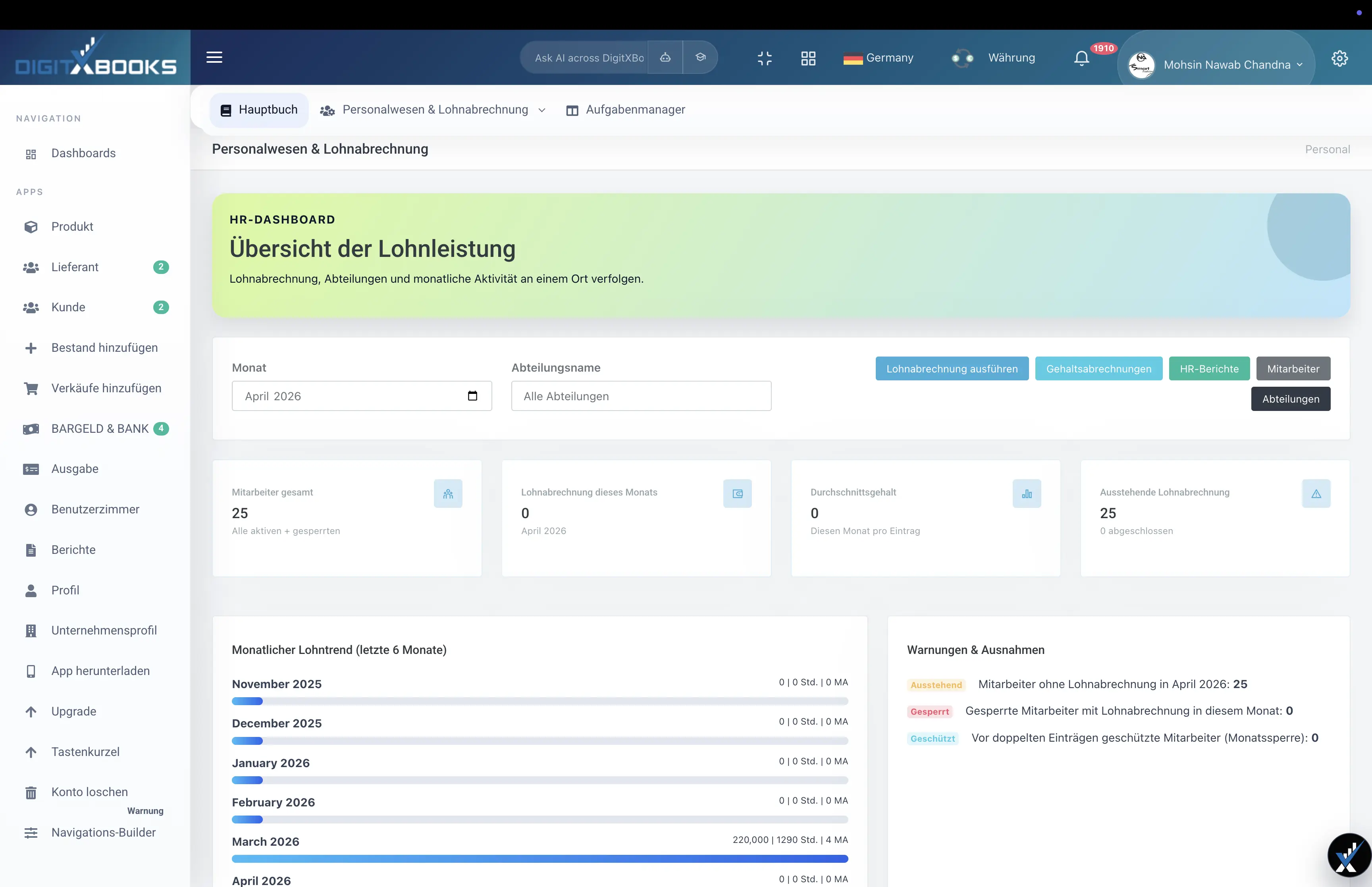The image size is (1372, 887).
Task: Click the chart icon on the Durchschnittsgehalt card
Action: pos(1027,494)
